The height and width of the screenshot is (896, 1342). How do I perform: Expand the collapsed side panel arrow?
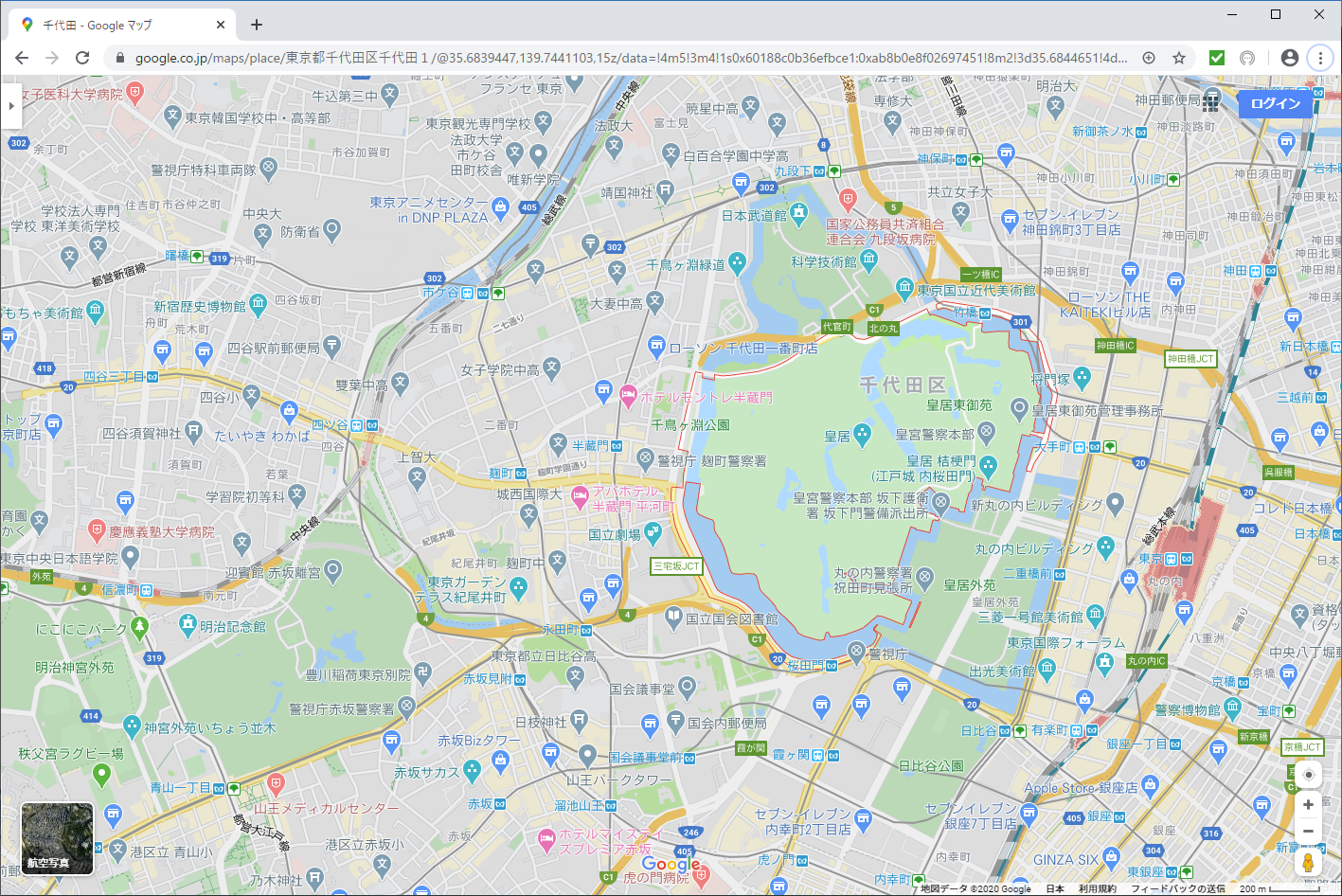[x=10, y=105]
